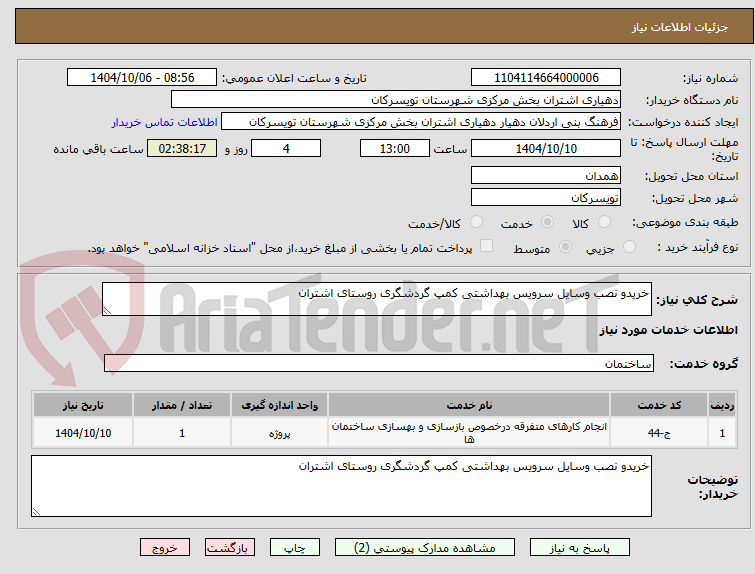755x574 pixels.
Task: Click the شماره نیاز number field
Action: [546, 78]
